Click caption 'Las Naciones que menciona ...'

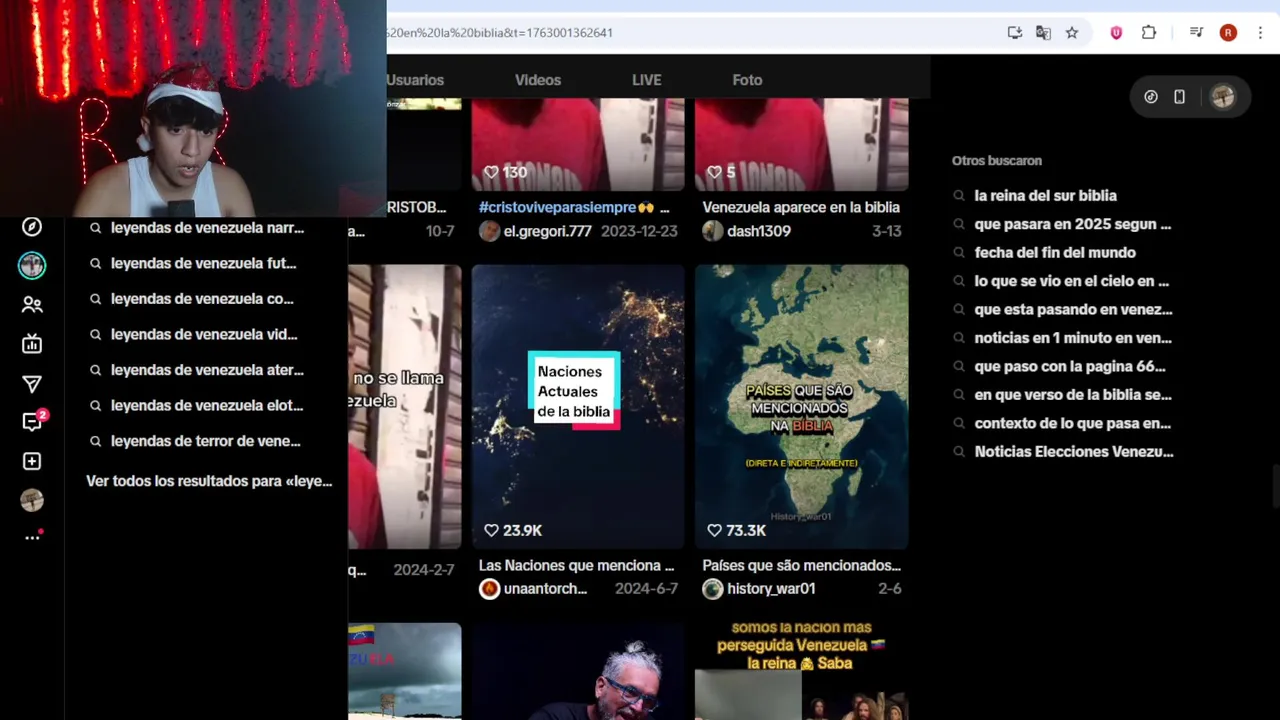pyautogui.click(x=576, y=566)
